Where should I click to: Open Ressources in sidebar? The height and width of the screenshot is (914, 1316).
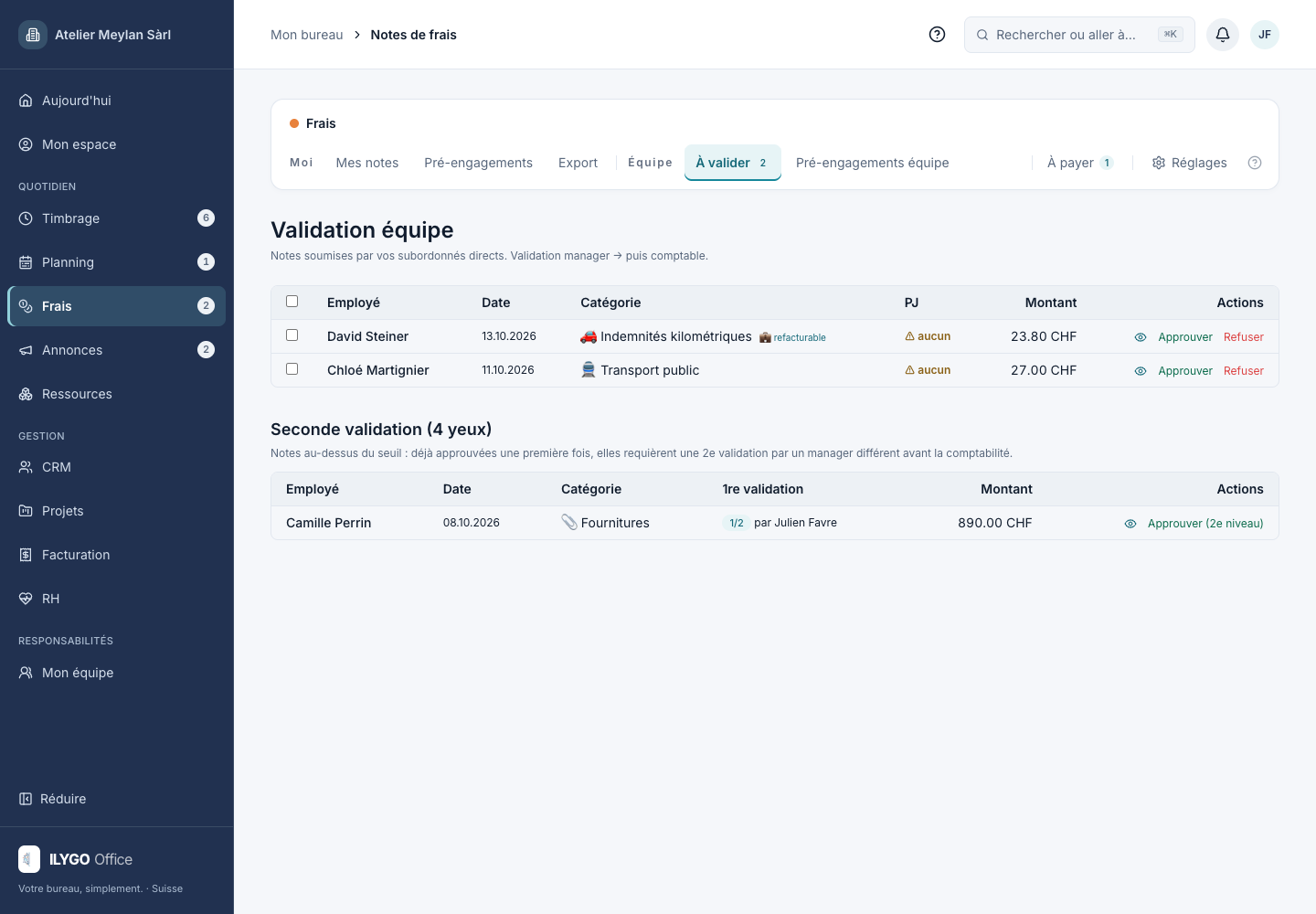pyautogui.click(x=117, y=394)
